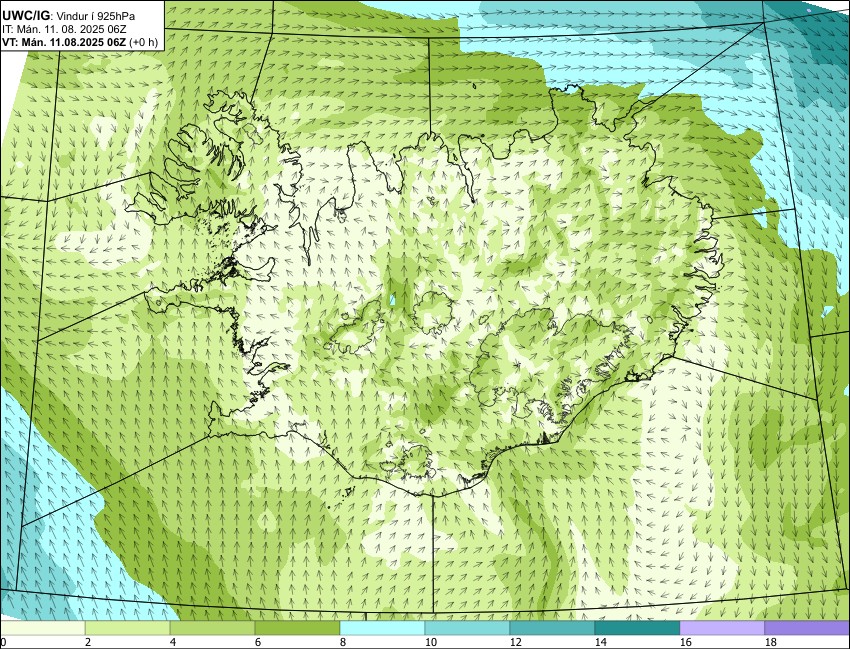Viewport: 850px width, 649px height.
Task: Click the legend tick label '12'
Action: (x=516, y=642)
